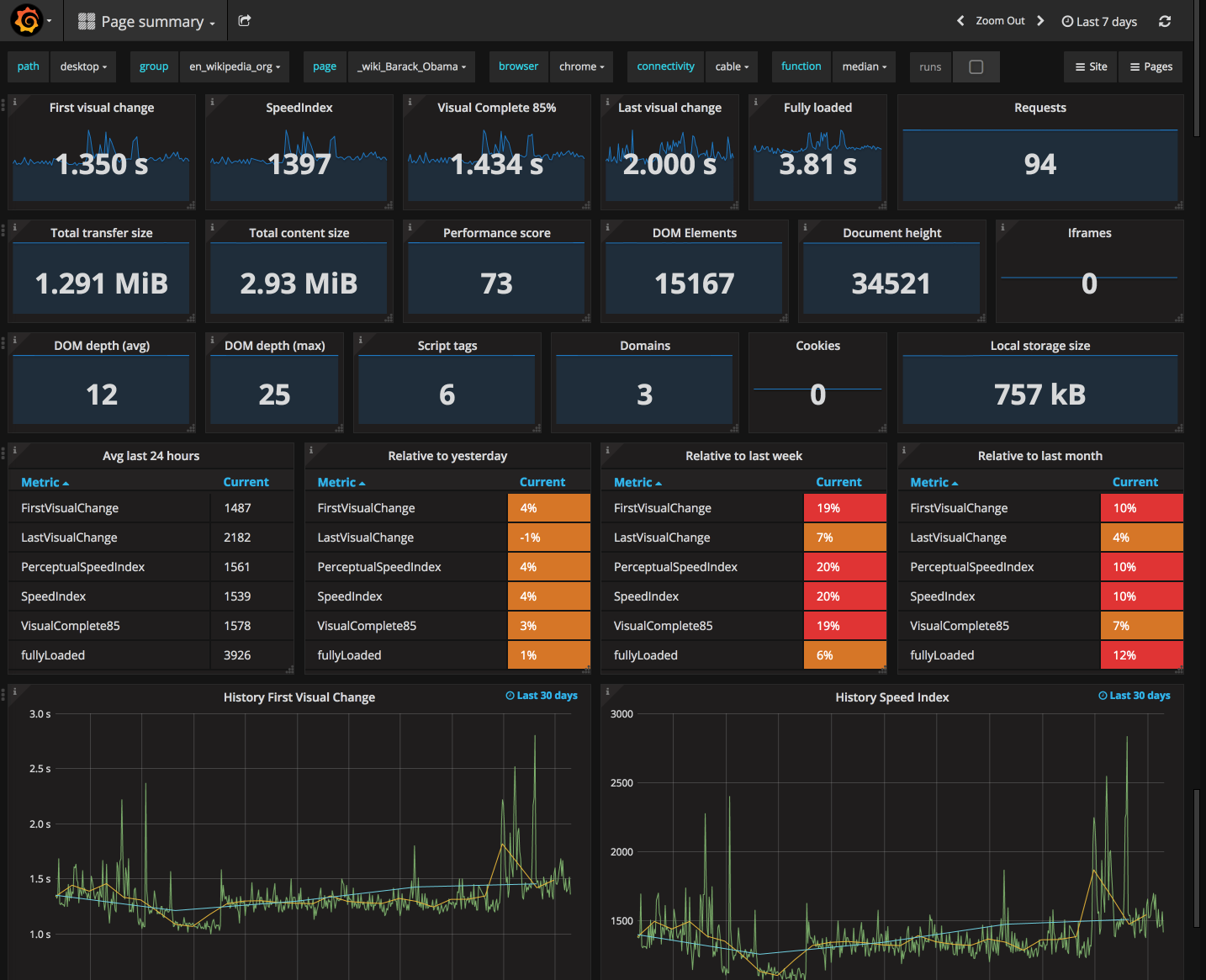Click the info icon on Performance score panel

[410, 226]
